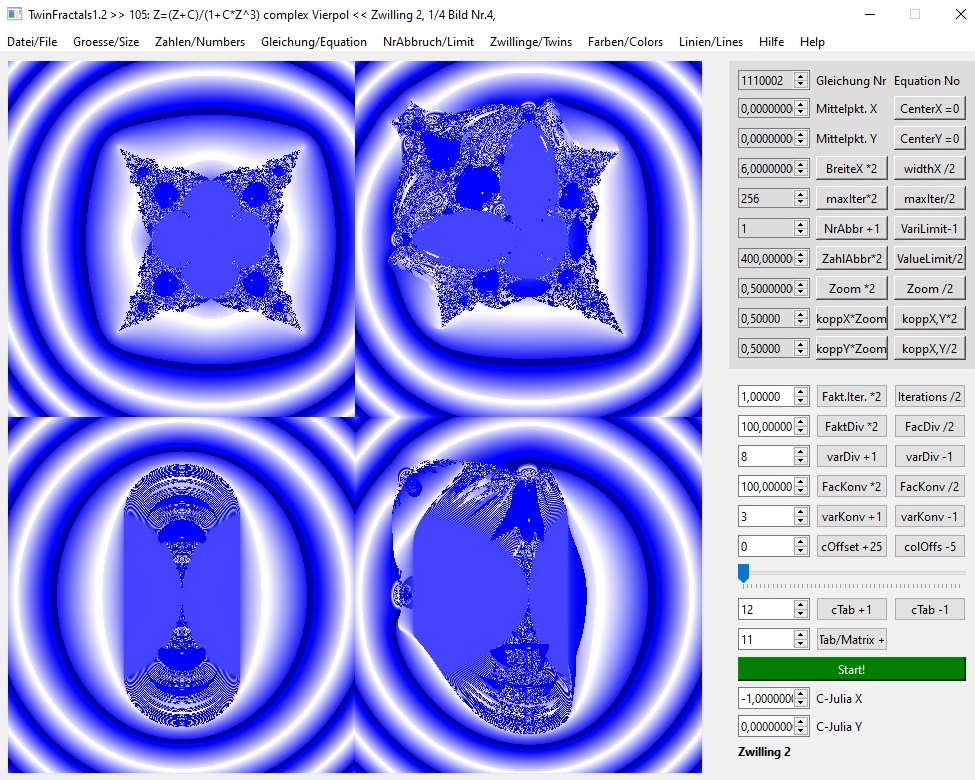Click the ZahlAbbr*2 button
Image resolution: width=975 pixels, height=780 pixels.
pos(851,258)
